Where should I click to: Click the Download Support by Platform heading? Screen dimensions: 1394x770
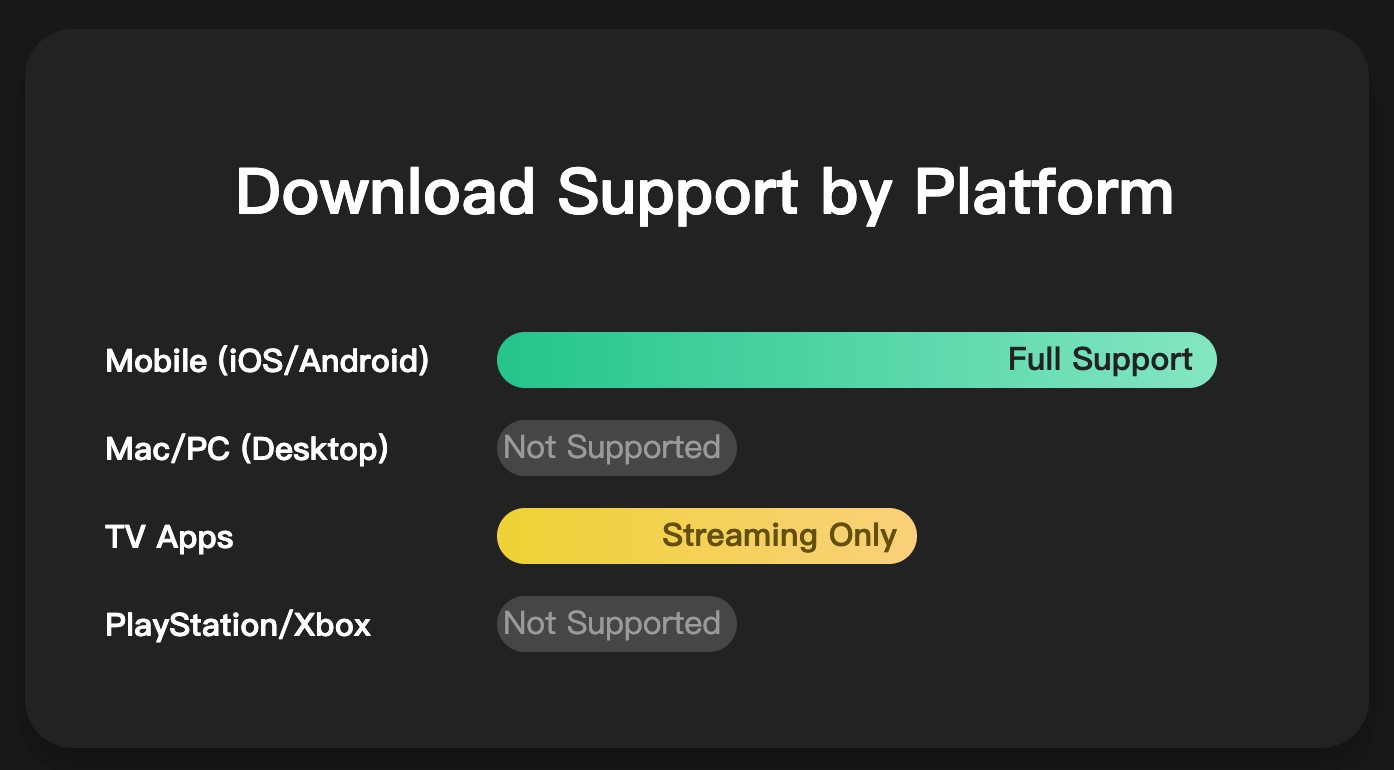(704, 191)
